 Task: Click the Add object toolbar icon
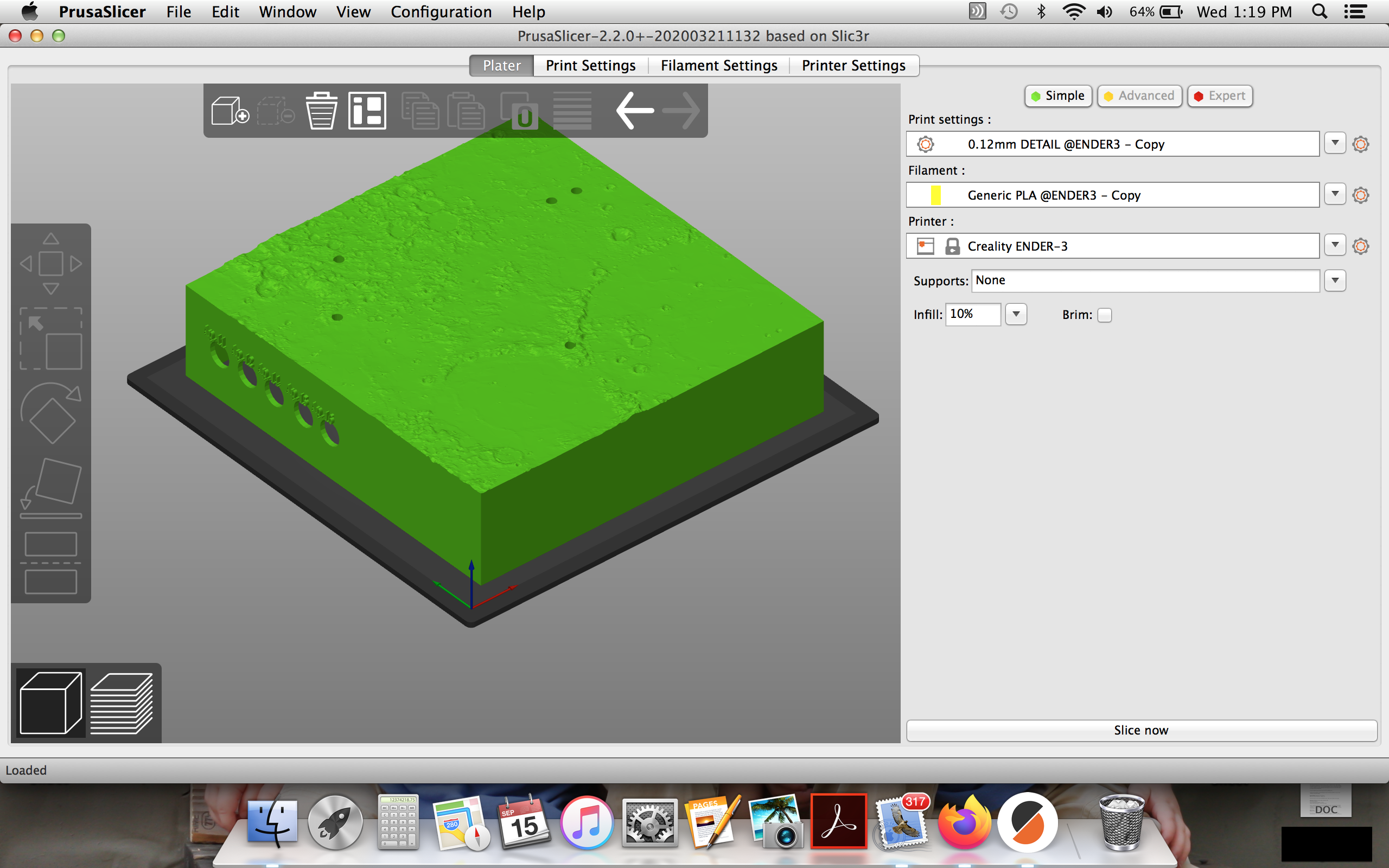230,110
